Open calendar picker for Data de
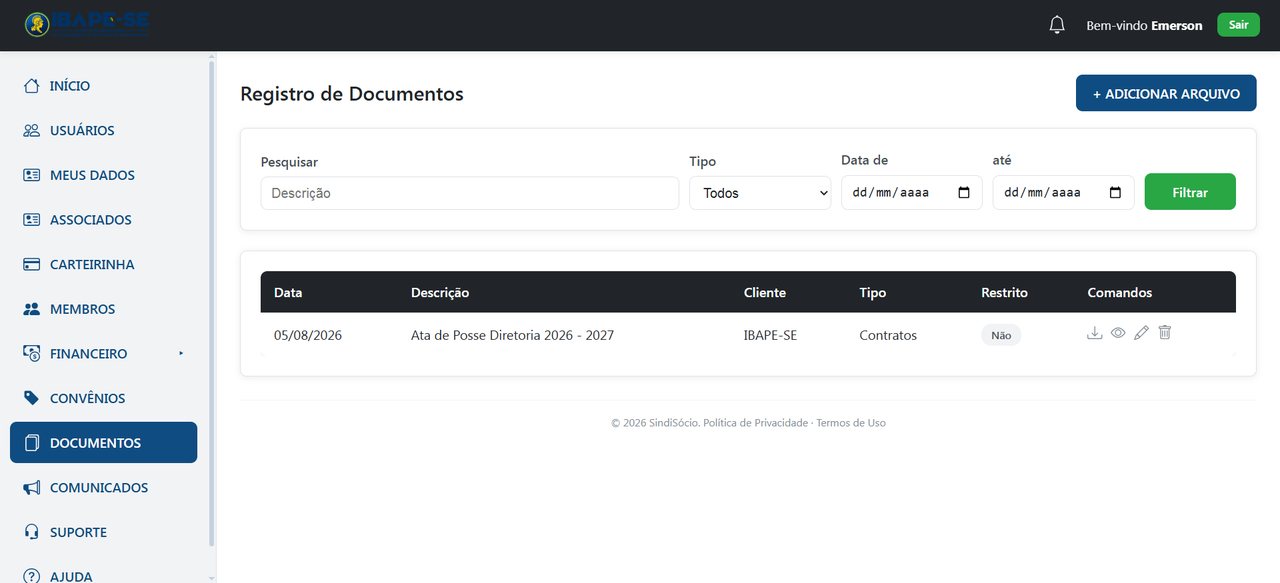The image size is (1280, 583). pos(964,193)
